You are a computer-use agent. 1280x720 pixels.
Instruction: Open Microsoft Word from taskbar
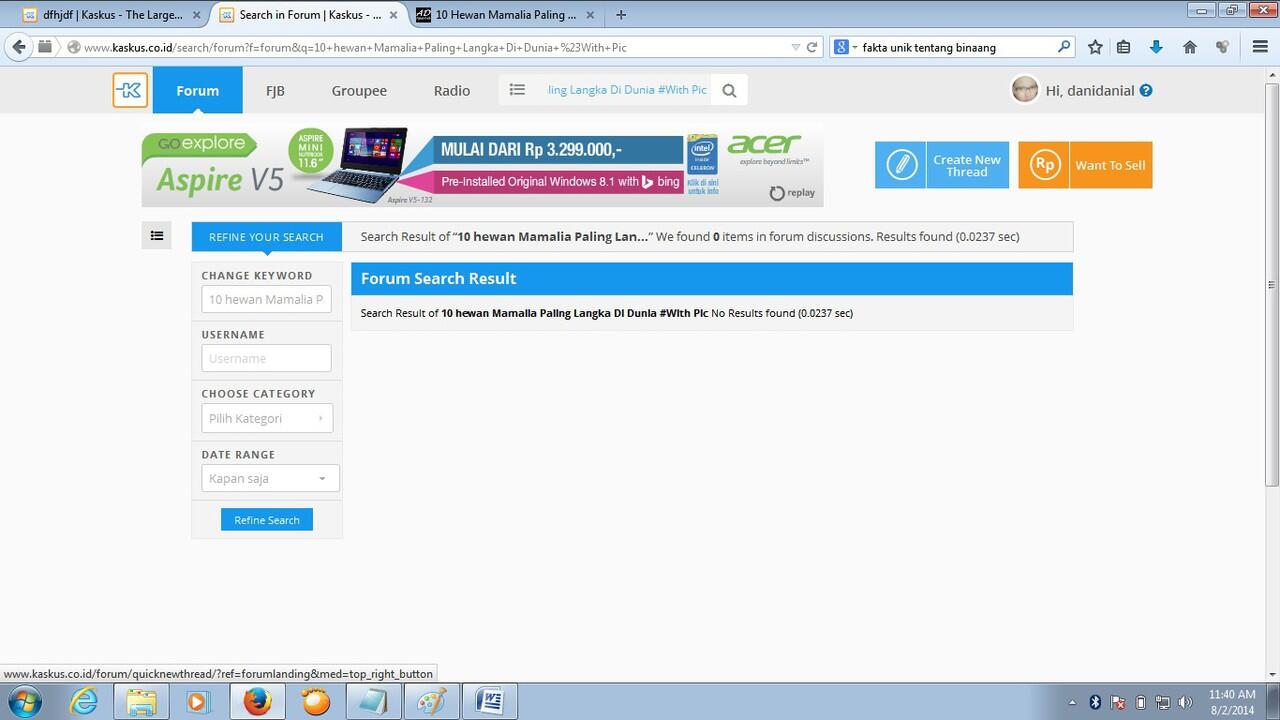point(490,702)
